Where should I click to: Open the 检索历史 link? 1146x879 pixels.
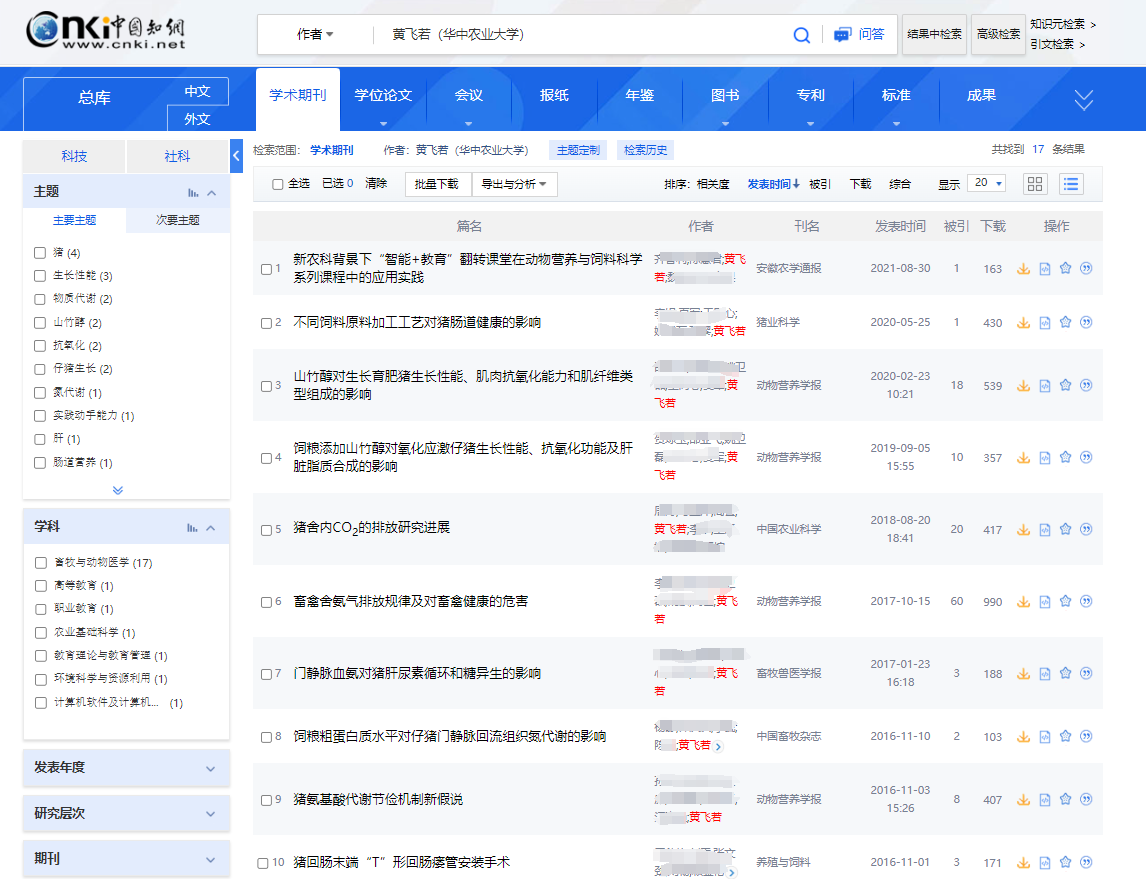pos(645,151)
